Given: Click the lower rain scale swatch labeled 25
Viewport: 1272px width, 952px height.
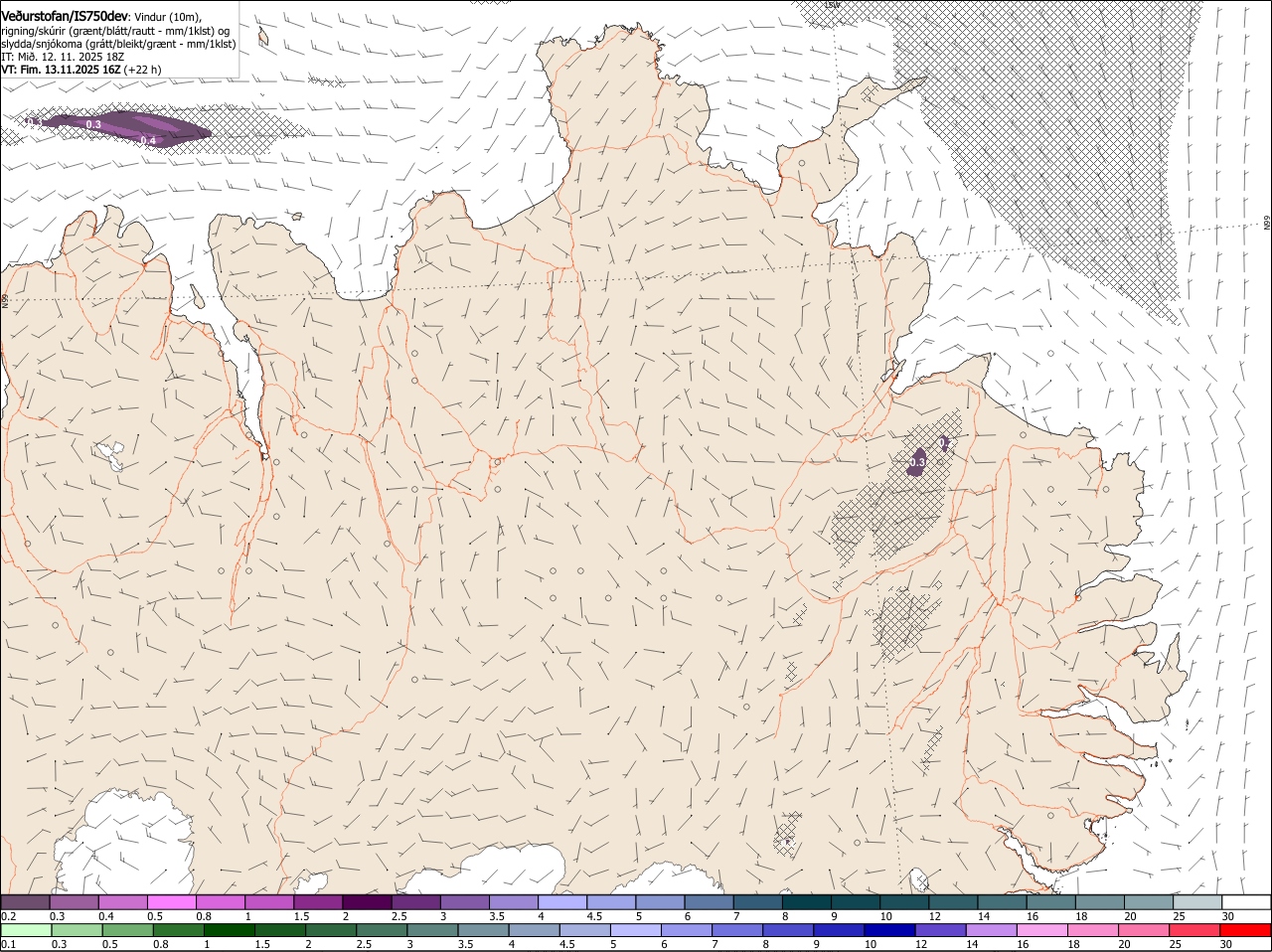Looking at the screenshot, I should 1193,931.
